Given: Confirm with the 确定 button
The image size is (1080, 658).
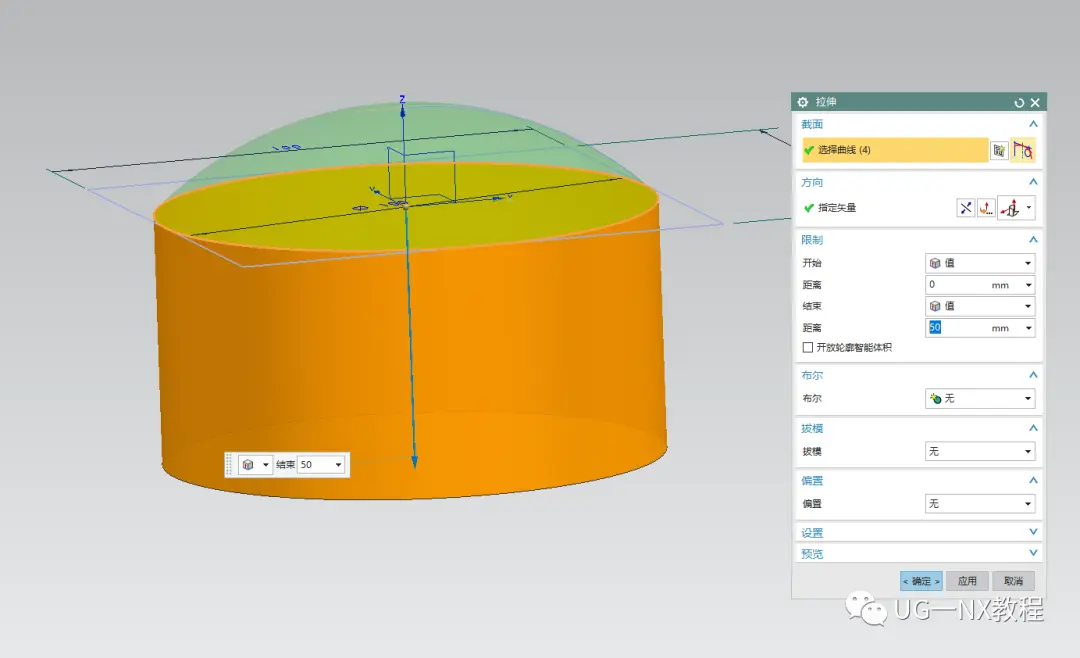Looking at the screenshot, I should tap(921, 581).
